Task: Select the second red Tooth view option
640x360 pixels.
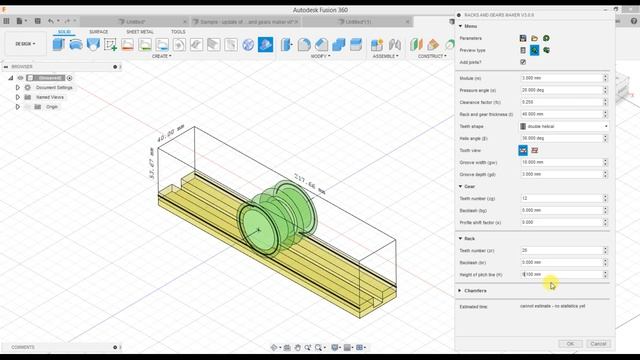Action: pyautogui.click(x=534, y=150)
